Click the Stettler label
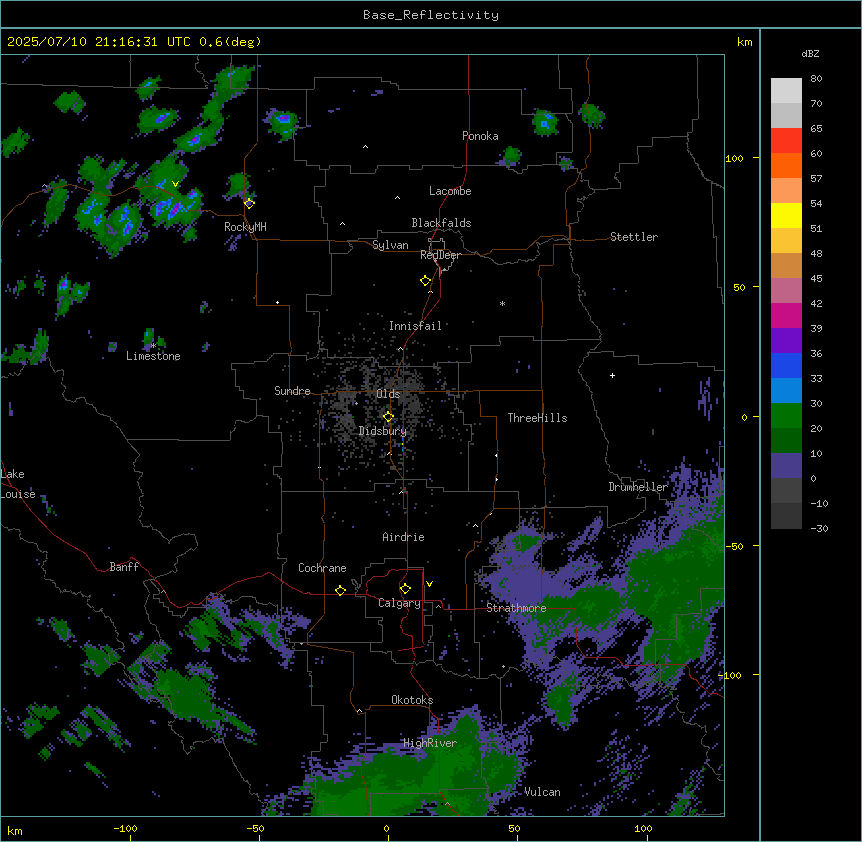Viewport: 862px width, 842px height. [634, 237]
